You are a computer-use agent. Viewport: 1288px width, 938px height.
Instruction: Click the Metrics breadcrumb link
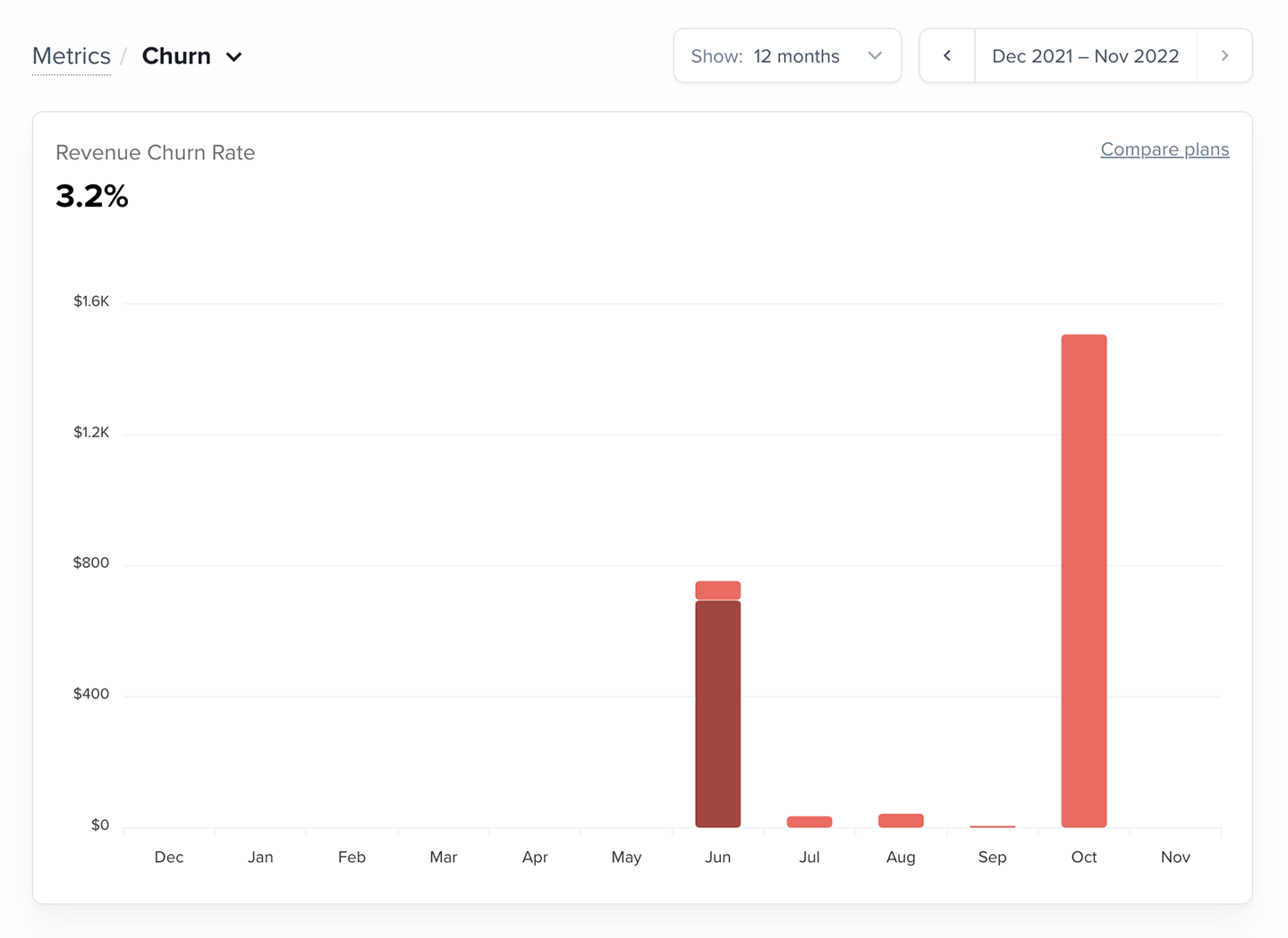tap(72, 56)
